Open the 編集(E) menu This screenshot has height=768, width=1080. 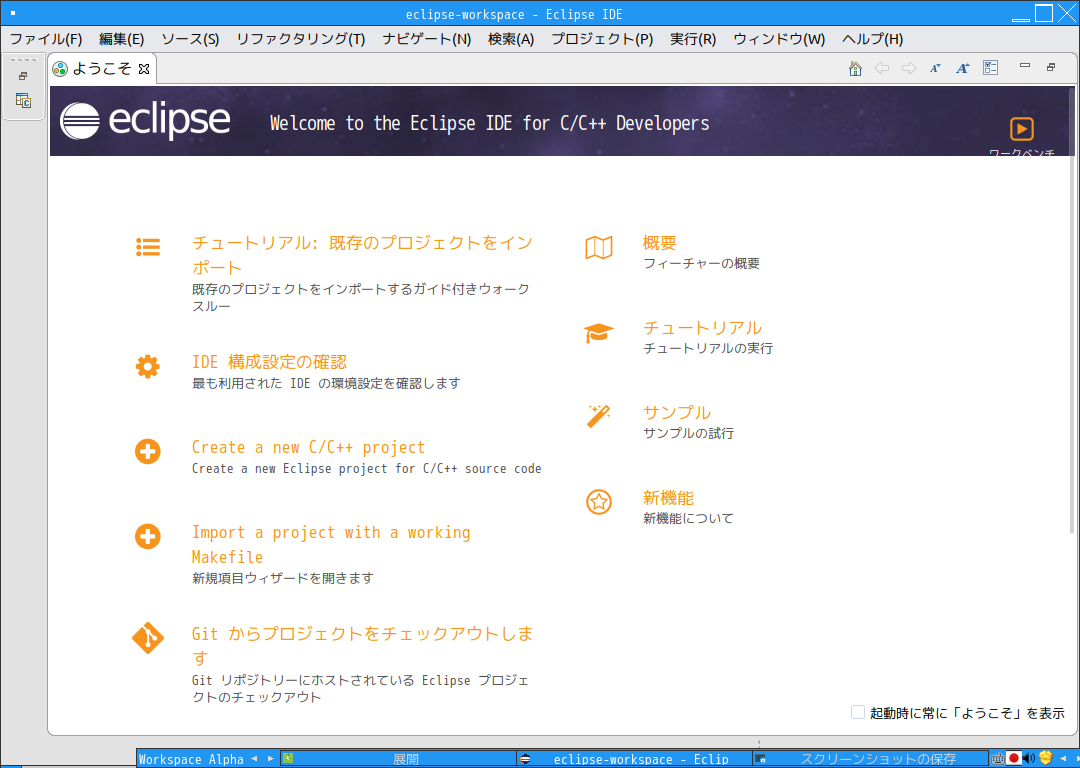(121, 39)
